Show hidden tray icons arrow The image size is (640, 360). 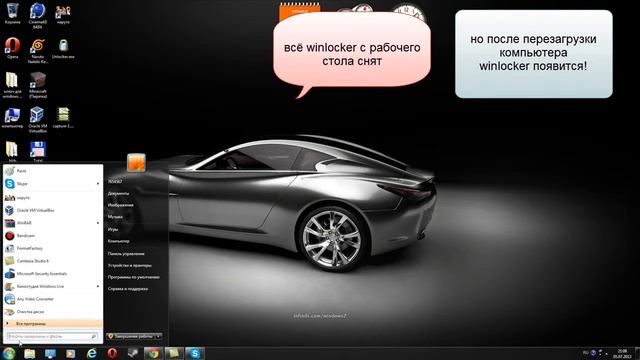pyautogui.click(x=607, y=353)
